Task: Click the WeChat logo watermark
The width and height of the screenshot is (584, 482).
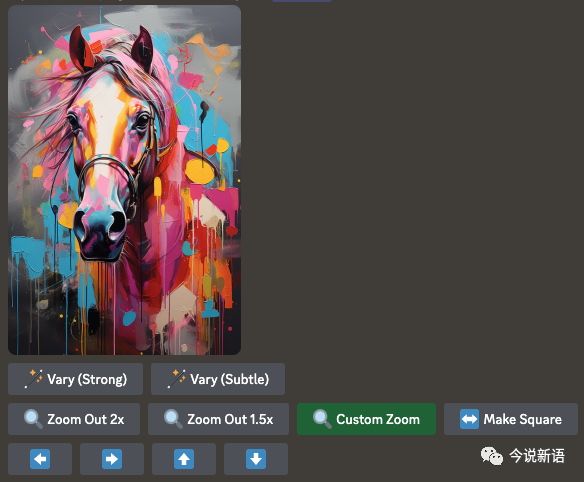Action: [x=492, y=456]
